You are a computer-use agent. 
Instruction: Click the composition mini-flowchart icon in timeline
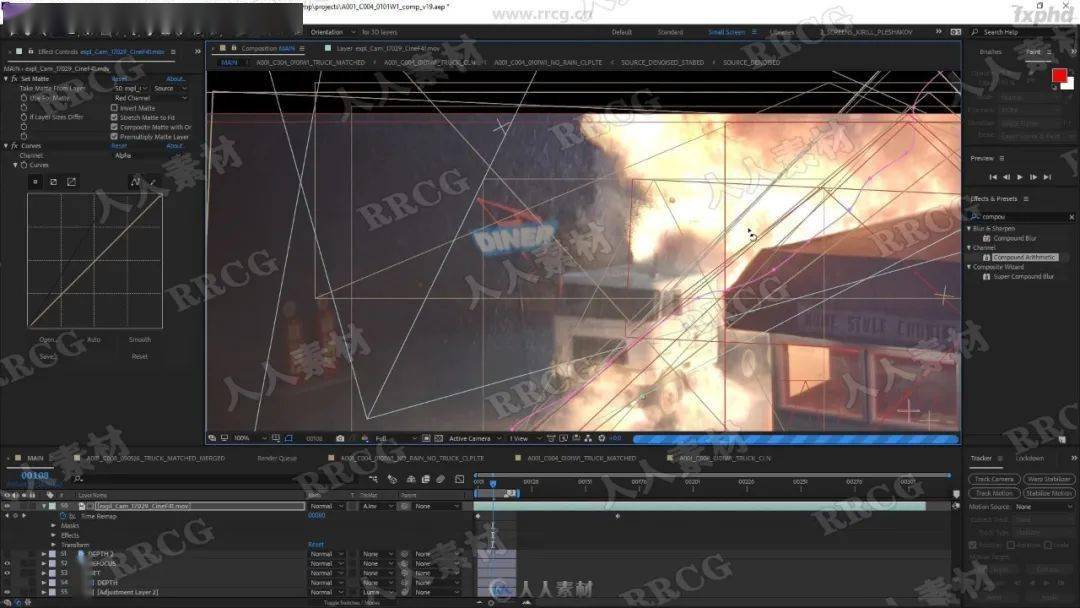[373, 479]
